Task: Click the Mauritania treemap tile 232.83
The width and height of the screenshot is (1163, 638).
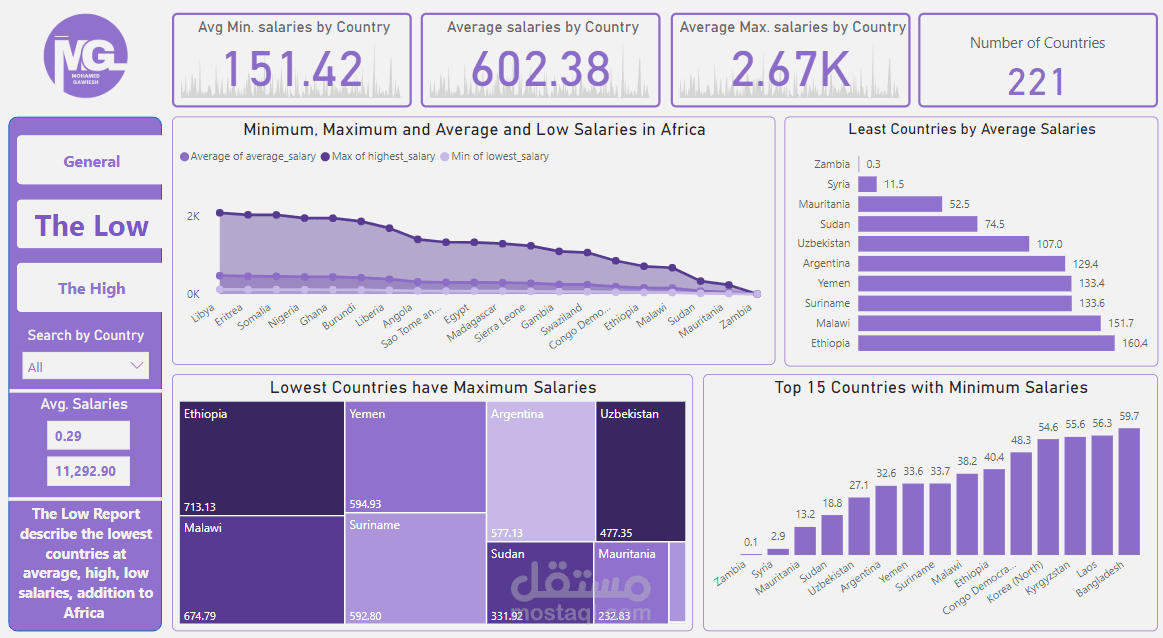Action: pyautogui.click(x=631, y=583)
